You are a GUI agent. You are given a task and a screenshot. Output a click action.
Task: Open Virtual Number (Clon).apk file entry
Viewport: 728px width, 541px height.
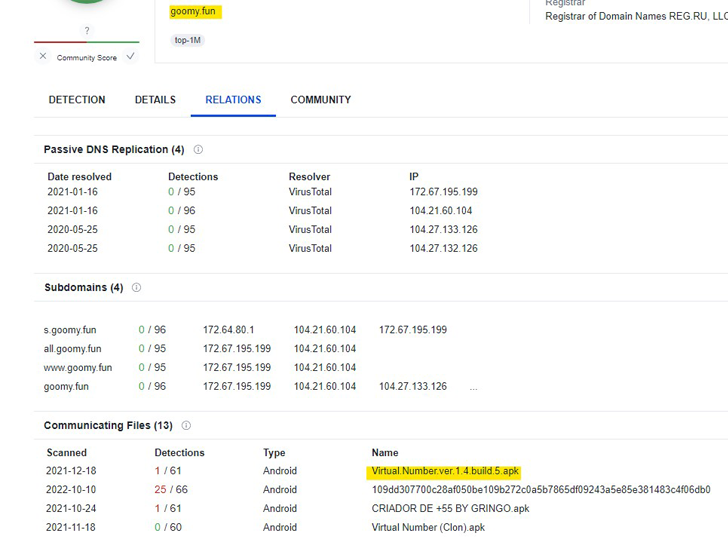point(428,528)
